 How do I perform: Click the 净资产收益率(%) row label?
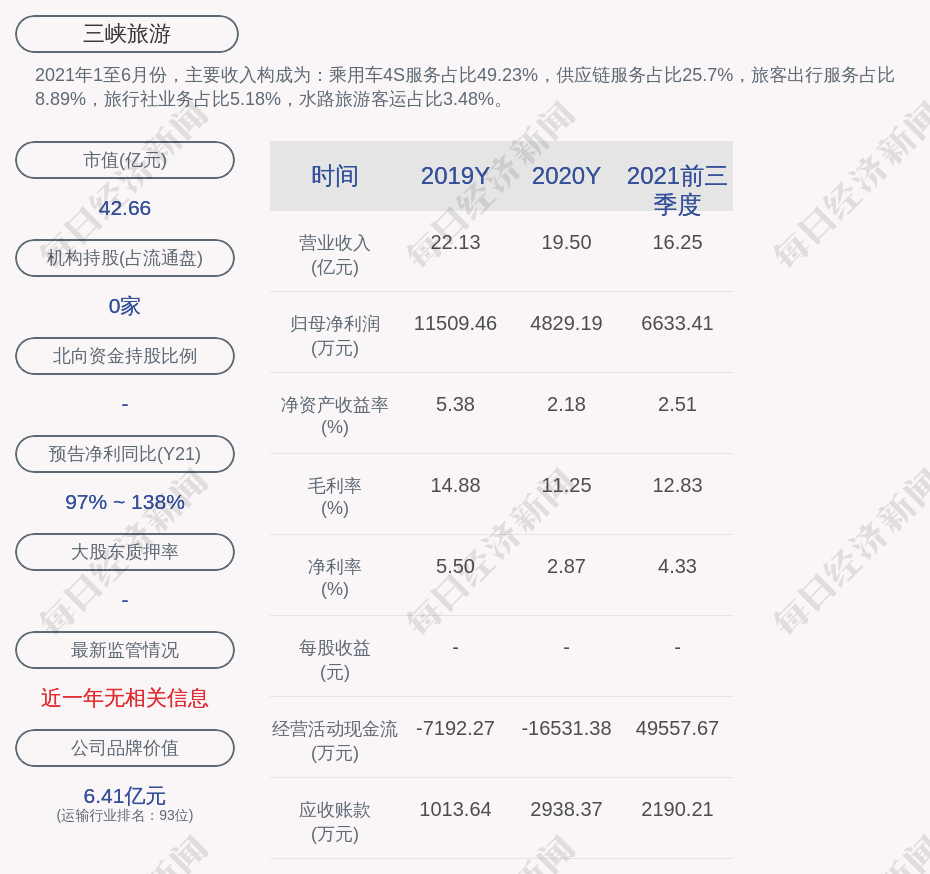click(x=335, y=416)
